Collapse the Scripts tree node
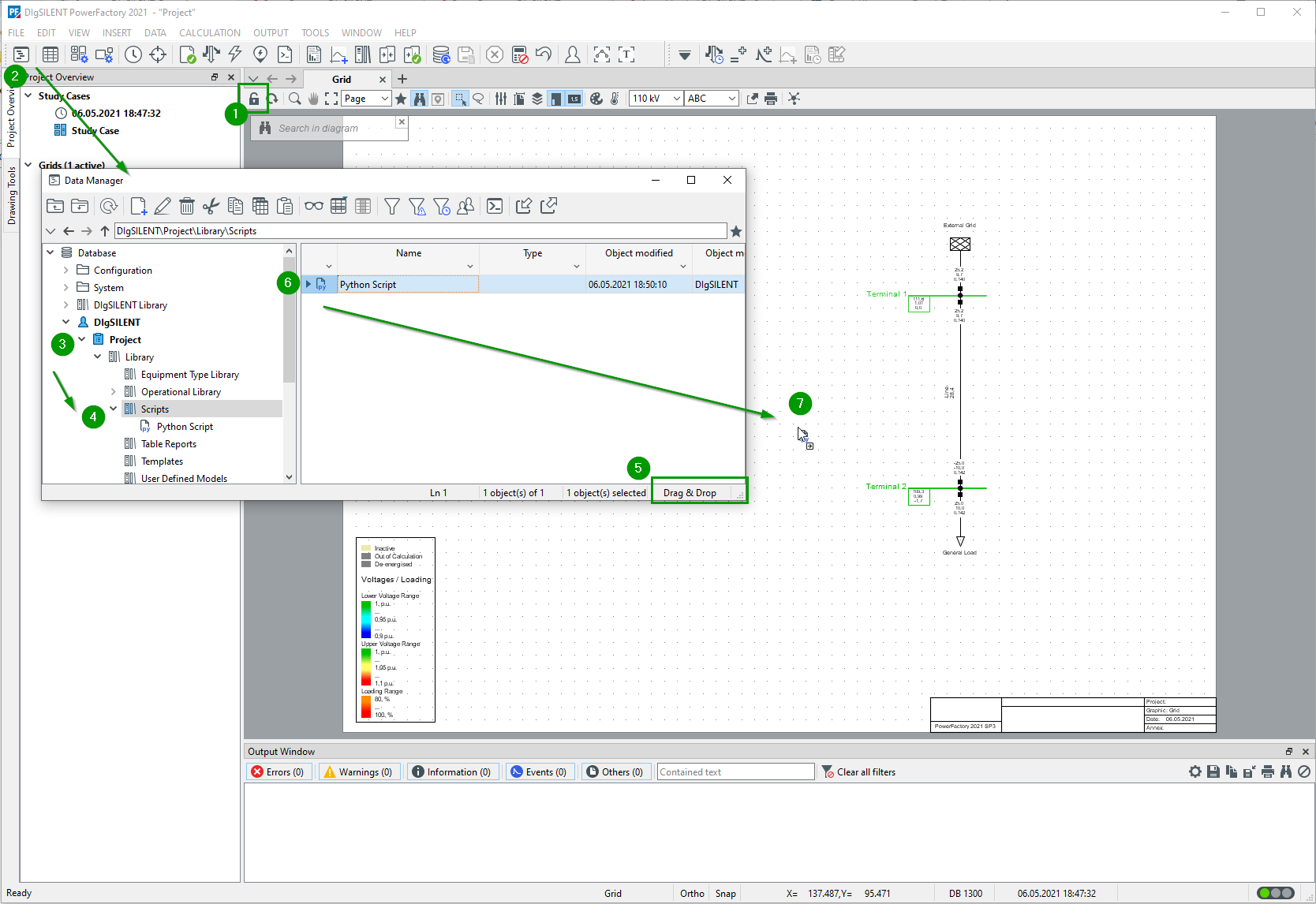 click(x=114, y=409)
